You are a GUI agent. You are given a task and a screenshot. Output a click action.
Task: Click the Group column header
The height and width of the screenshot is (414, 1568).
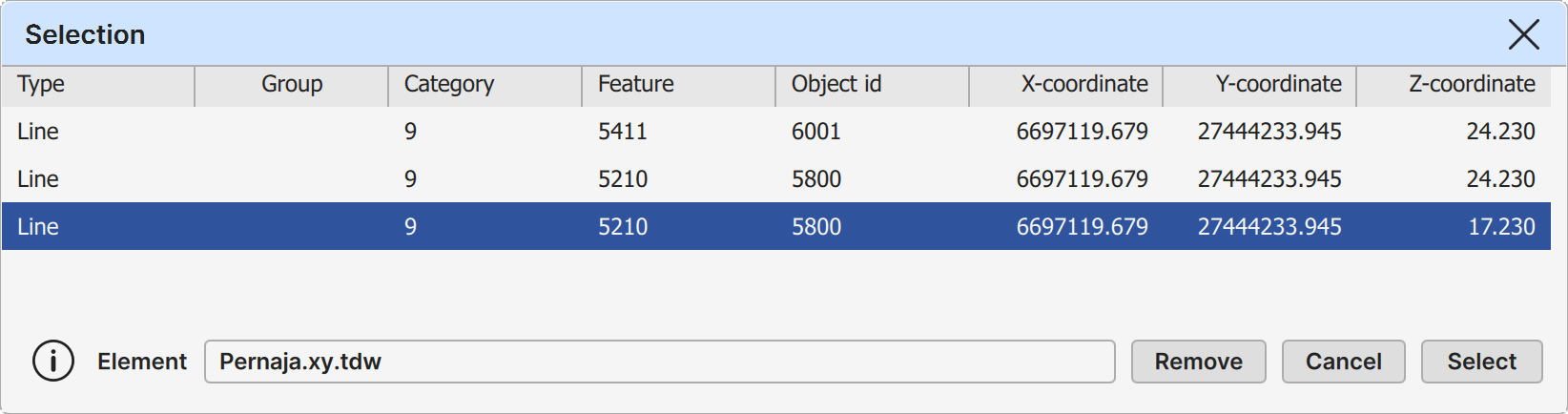(291, 85)
